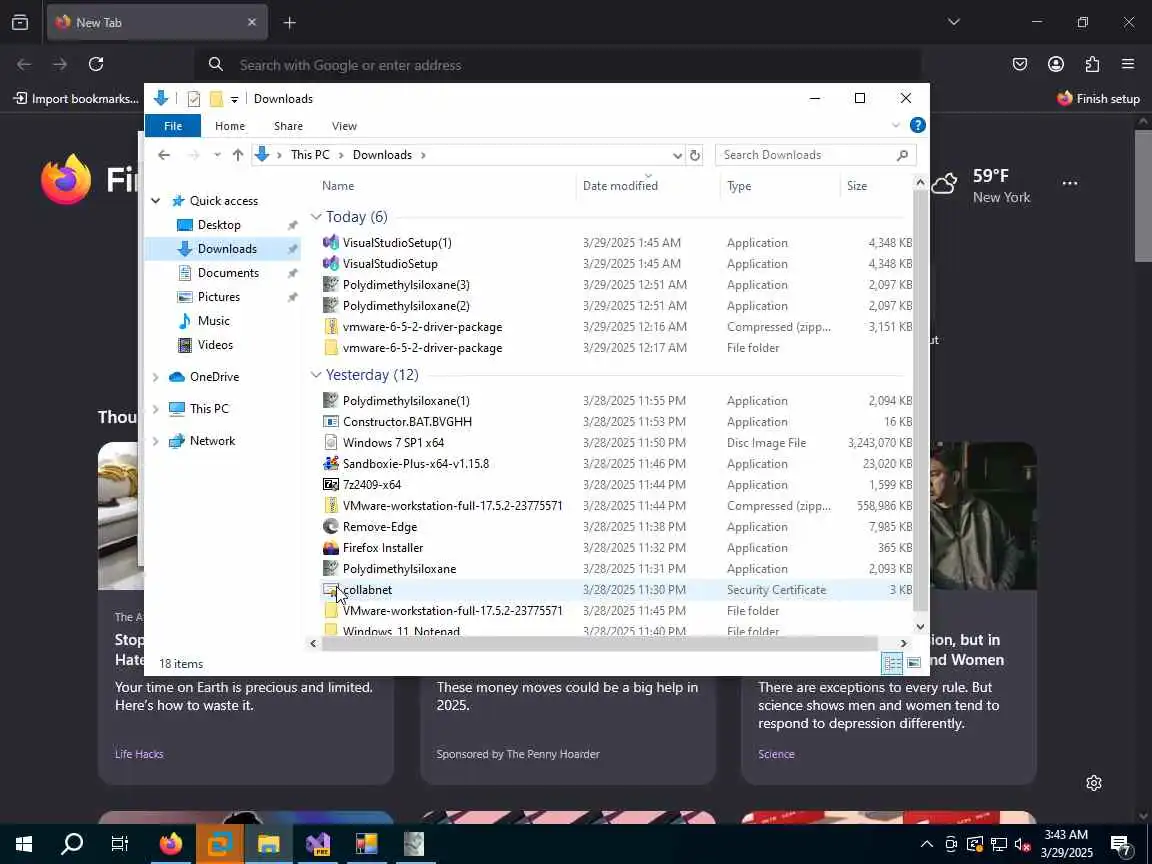Image resolution: width=1152 pixels, height=864 pixels.
Task: Open the Windows Start menu
Action: [x=24, y=844]
